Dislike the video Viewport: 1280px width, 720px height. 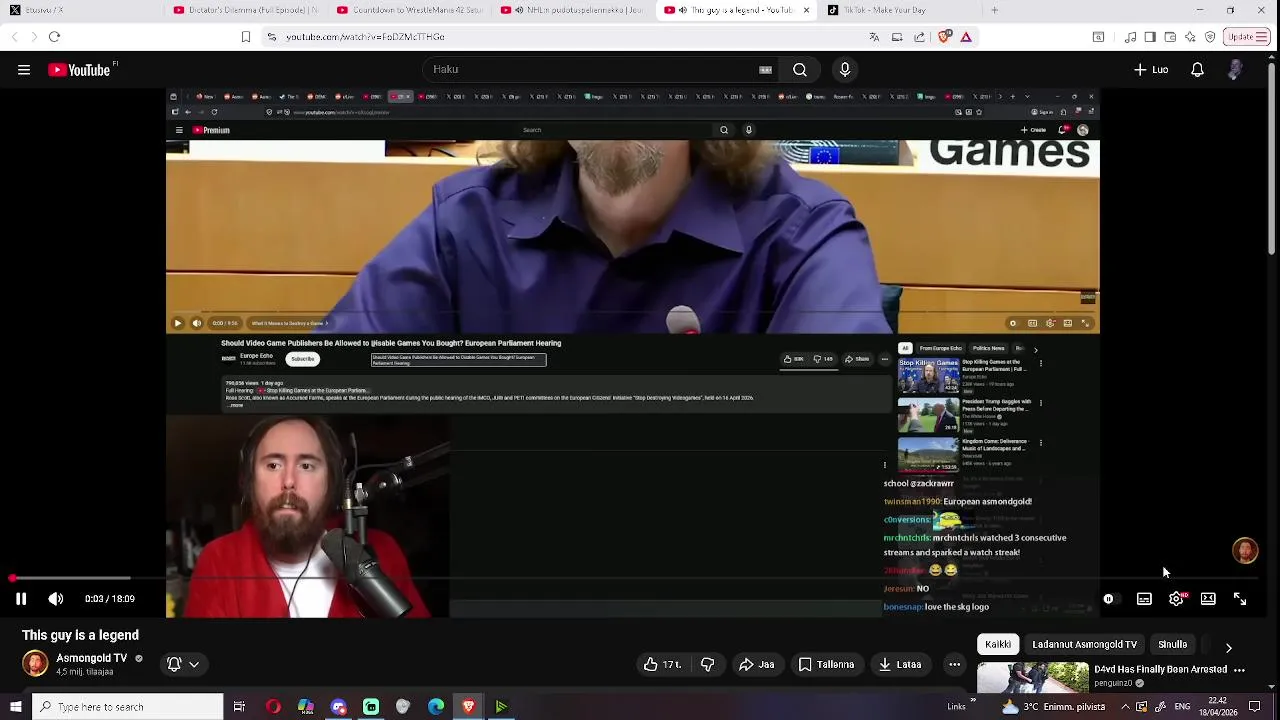[708, 664]
